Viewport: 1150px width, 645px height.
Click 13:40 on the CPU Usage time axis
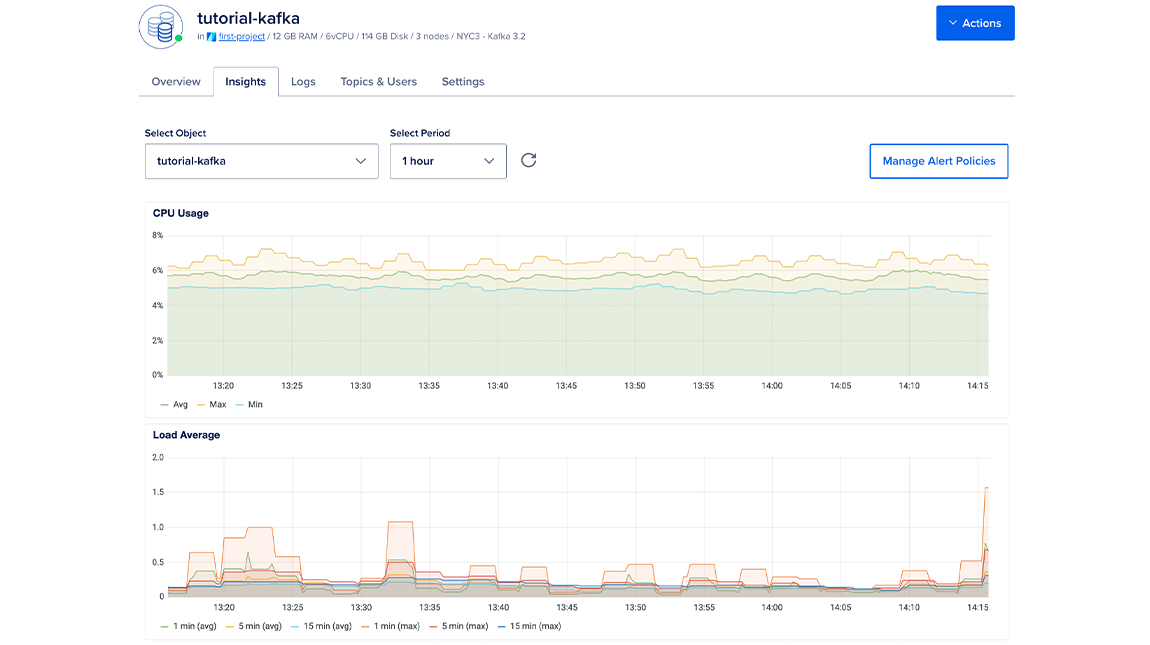[x=497, y=385]
